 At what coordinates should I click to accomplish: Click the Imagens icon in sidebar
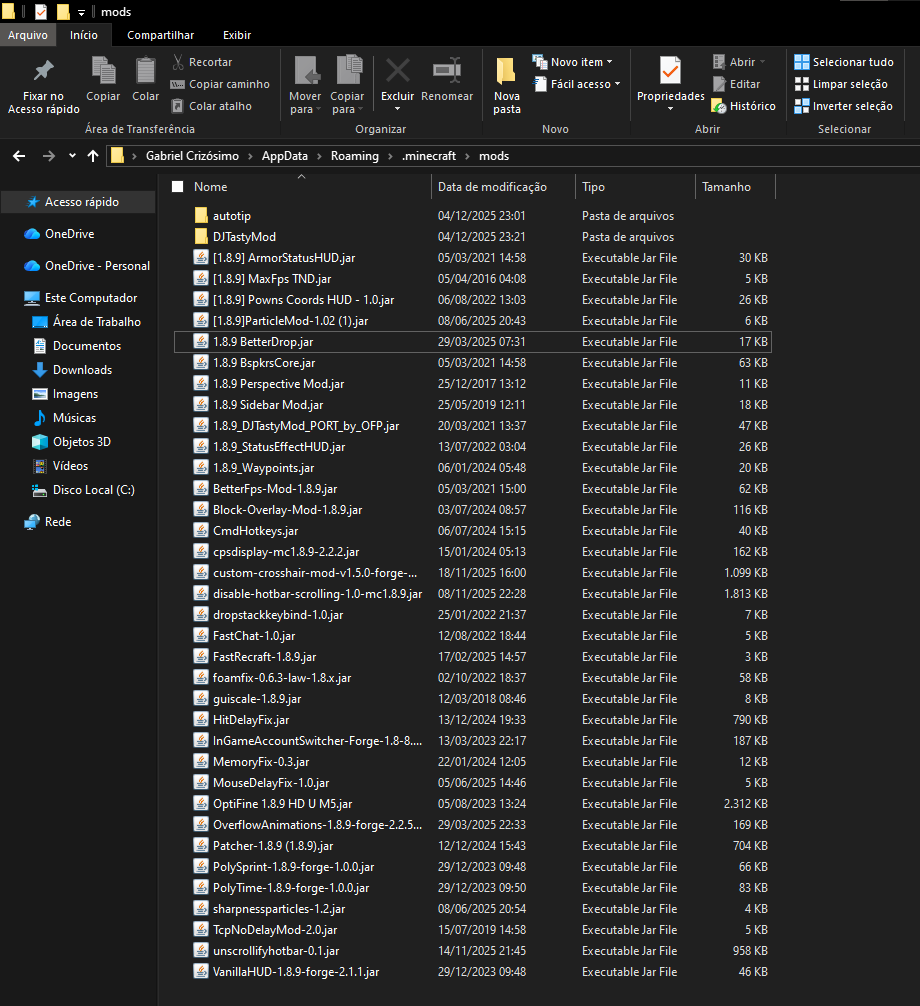pyautogui.click(x=40, y=394)
